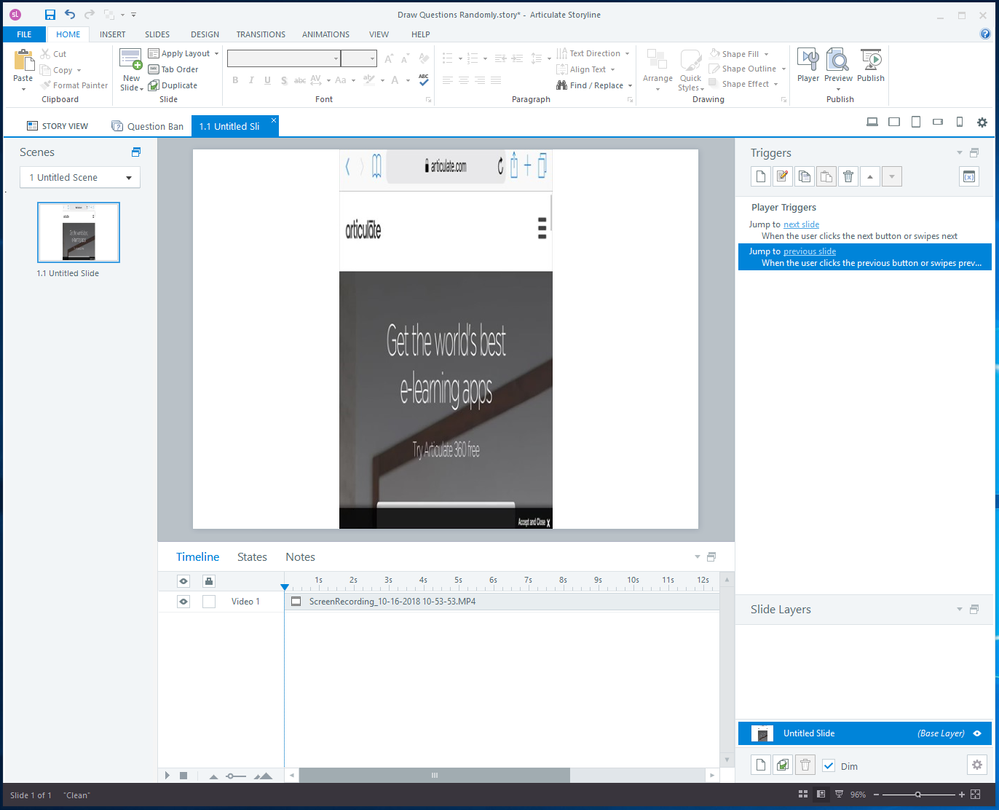Select the 1.1 Untitled Slide thumbnail
Screen dimensions: 999x810
(x=78, y=232)
